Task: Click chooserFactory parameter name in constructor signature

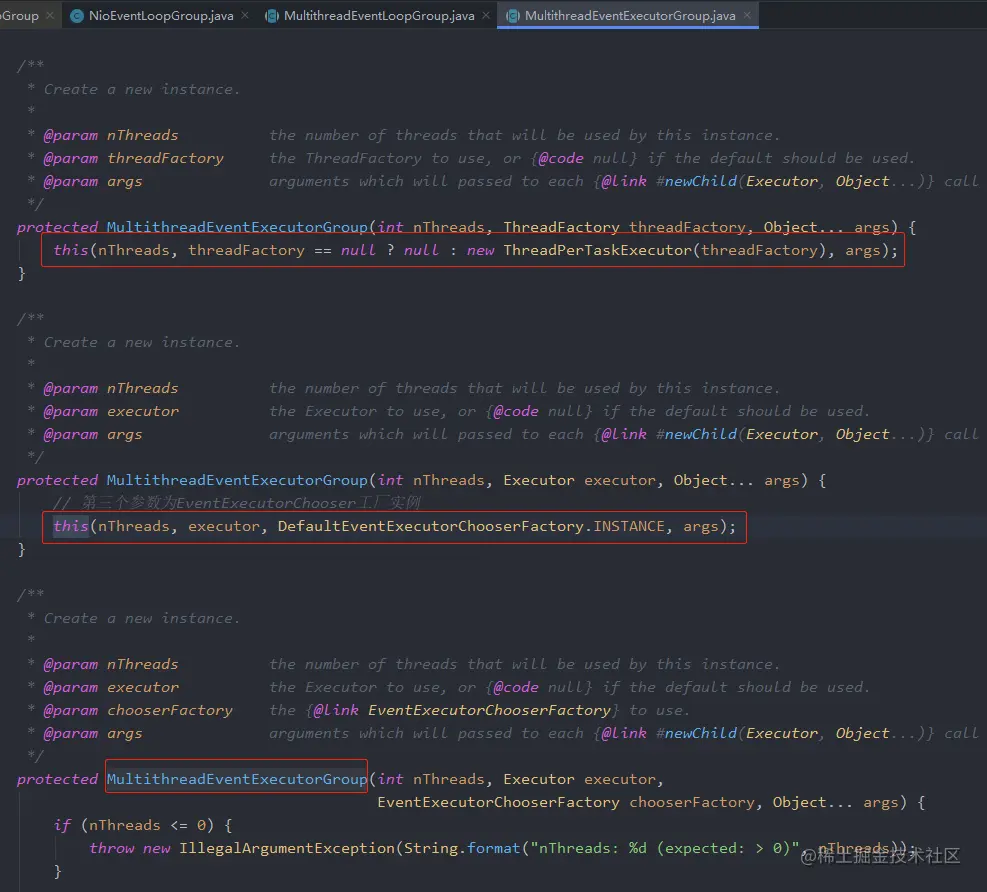Action: pyautogui.click(x=691, y=802)
